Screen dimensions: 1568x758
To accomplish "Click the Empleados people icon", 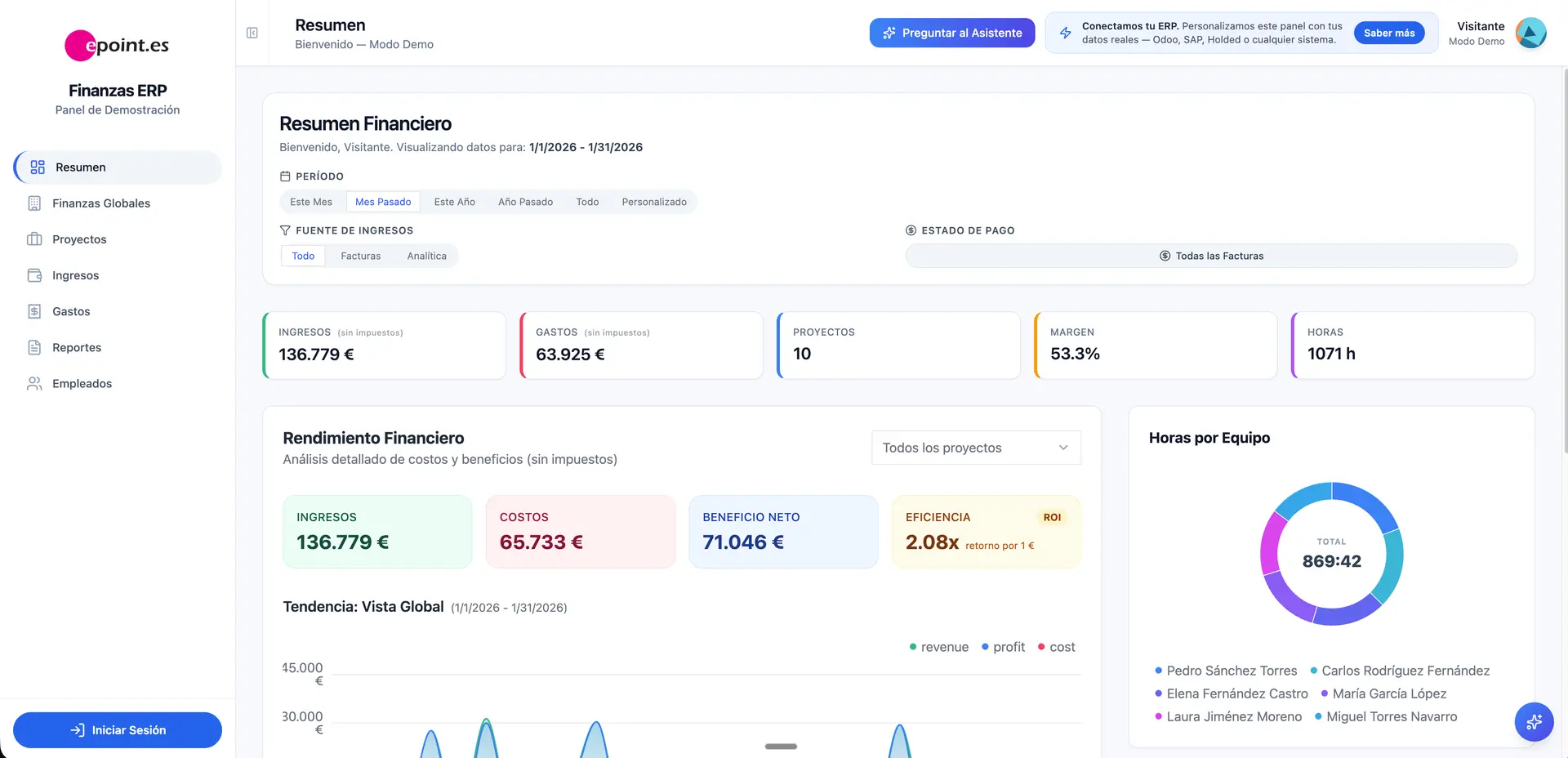I will pyautogui.click(x=34, y=383).
